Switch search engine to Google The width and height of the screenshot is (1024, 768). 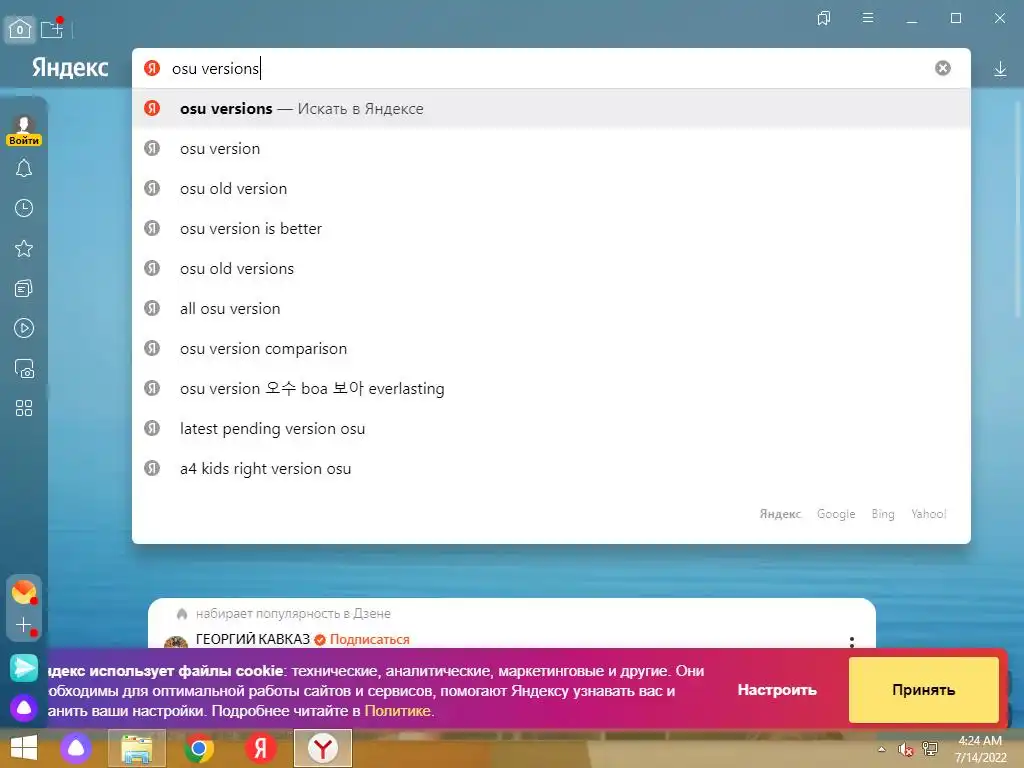(x=836, y=514)
